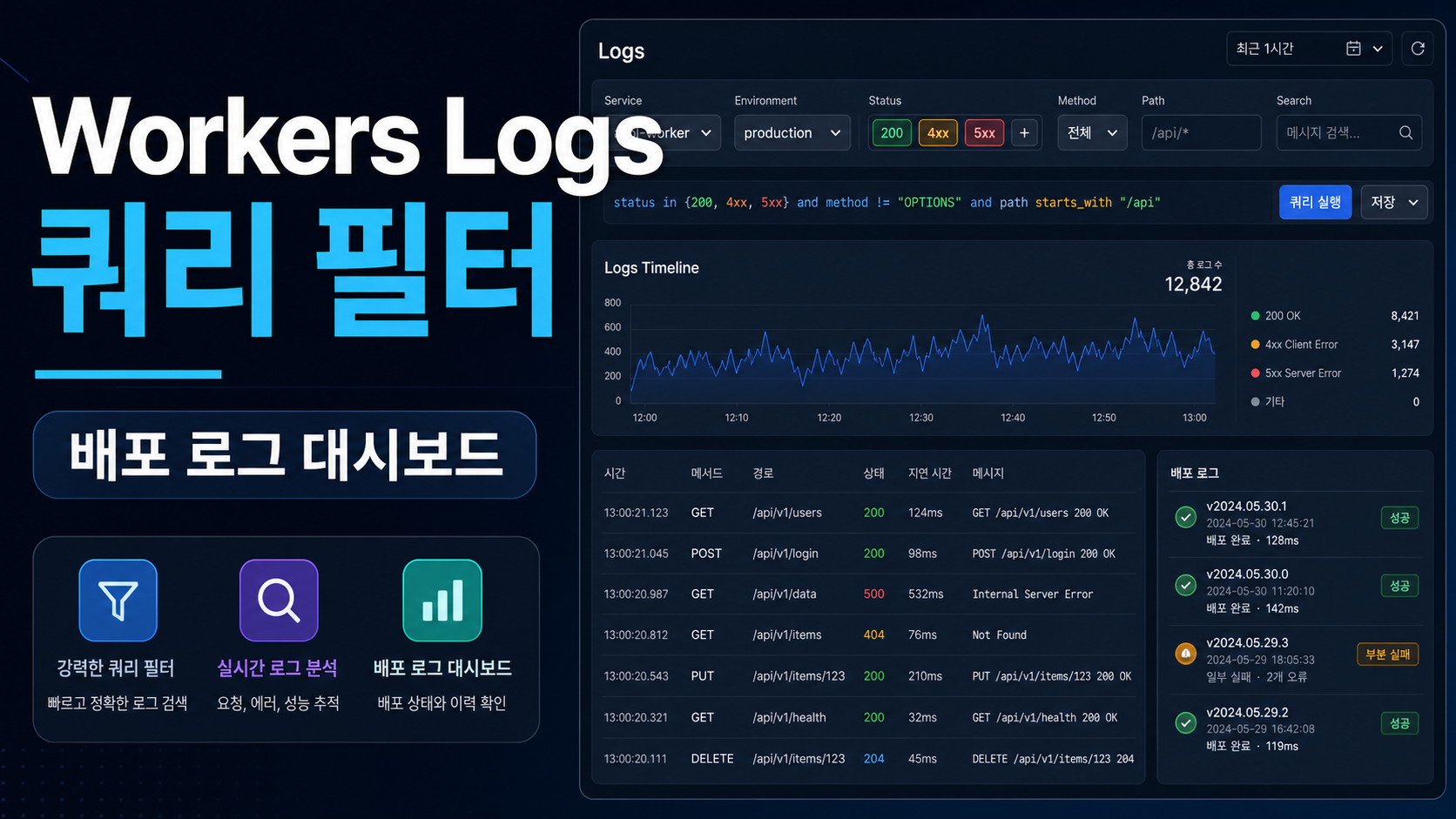This screenshot has height=819, width=1456.
Task: Click the 1,274 server error count
Action: 1405,373
